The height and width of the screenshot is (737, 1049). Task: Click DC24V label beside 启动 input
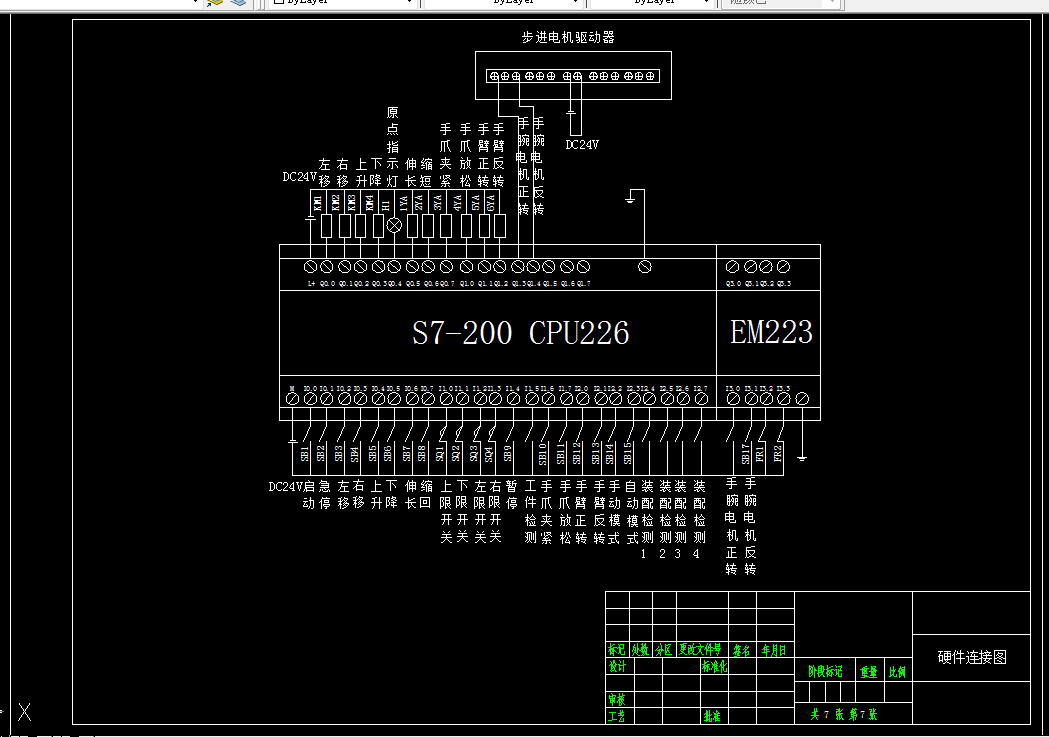(286, 487)
